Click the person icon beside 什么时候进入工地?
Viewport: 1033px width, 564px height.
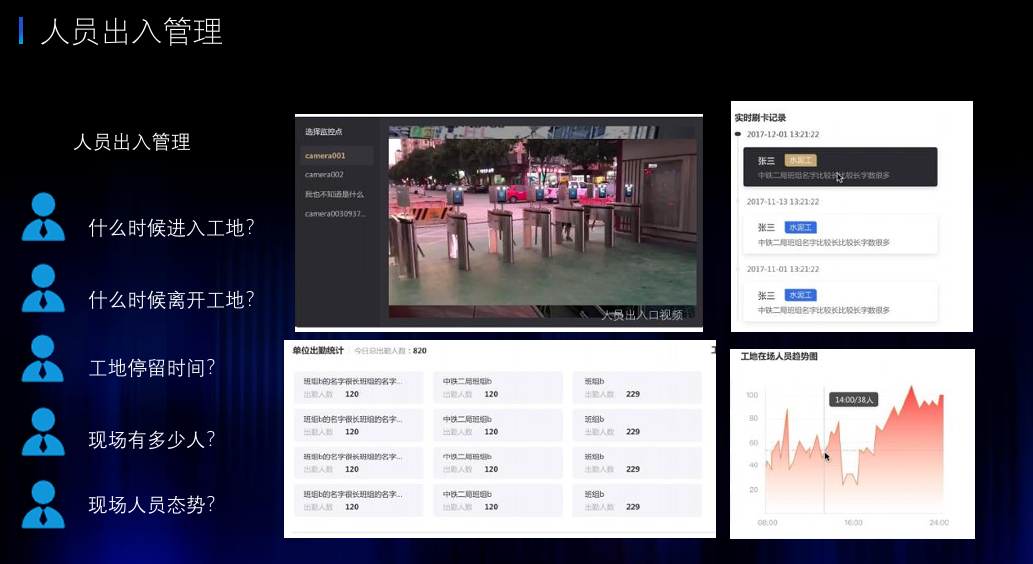point(43,217)
